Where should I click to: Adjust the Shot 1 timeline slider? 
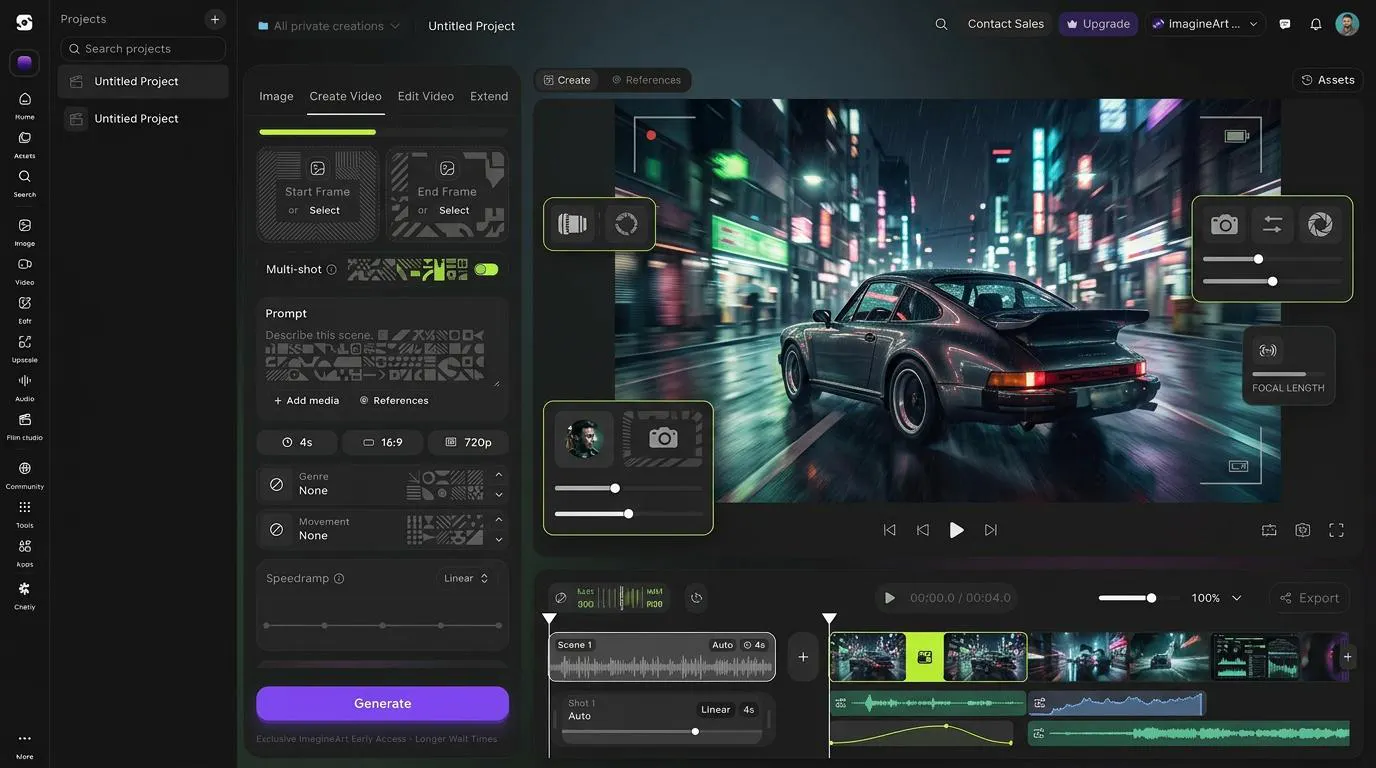coord(695,731)
